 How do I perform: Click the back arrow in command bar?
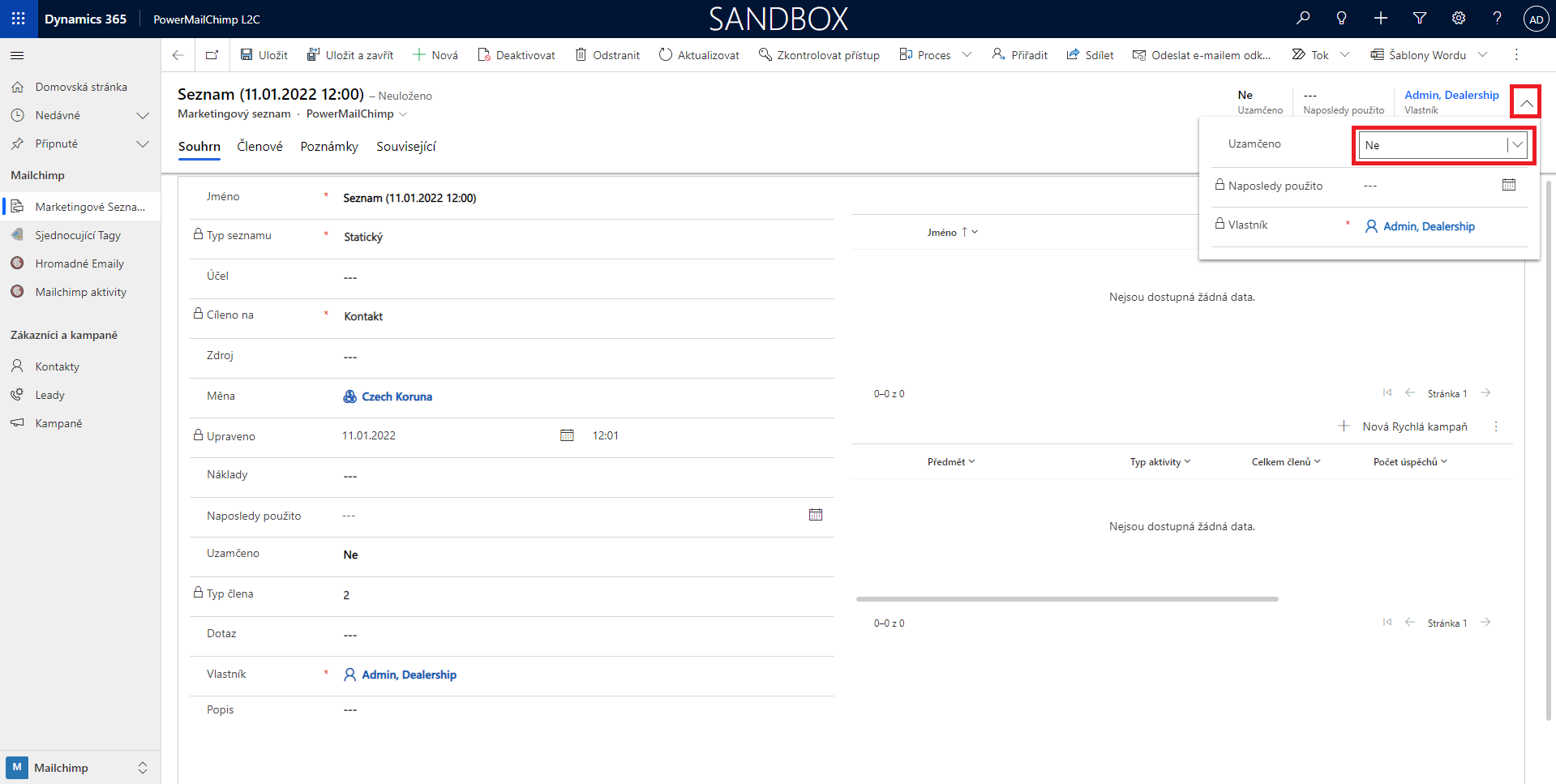(178, 55)
